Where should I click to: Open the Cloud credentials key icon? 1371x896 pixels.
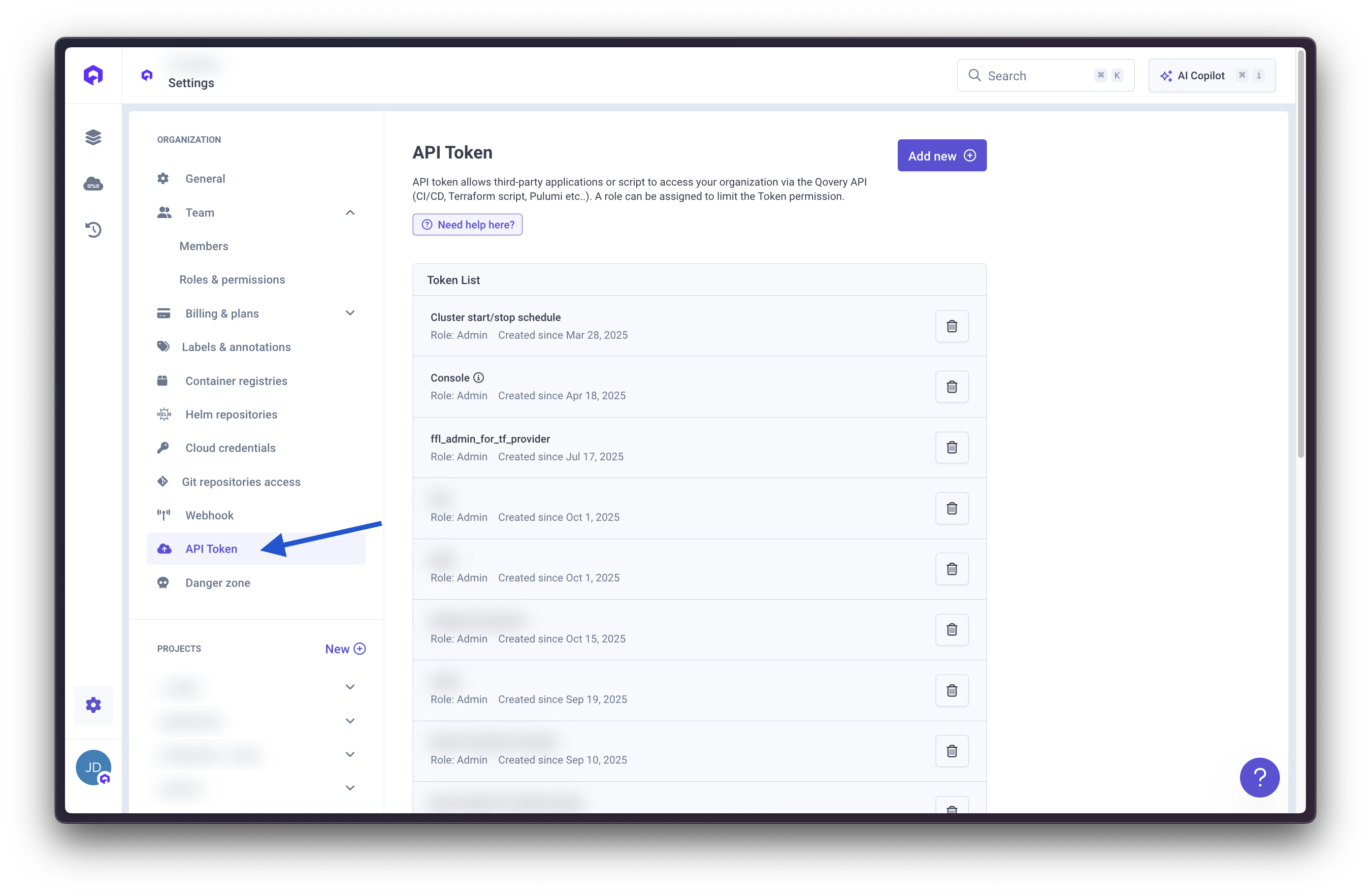pos(163,448)
